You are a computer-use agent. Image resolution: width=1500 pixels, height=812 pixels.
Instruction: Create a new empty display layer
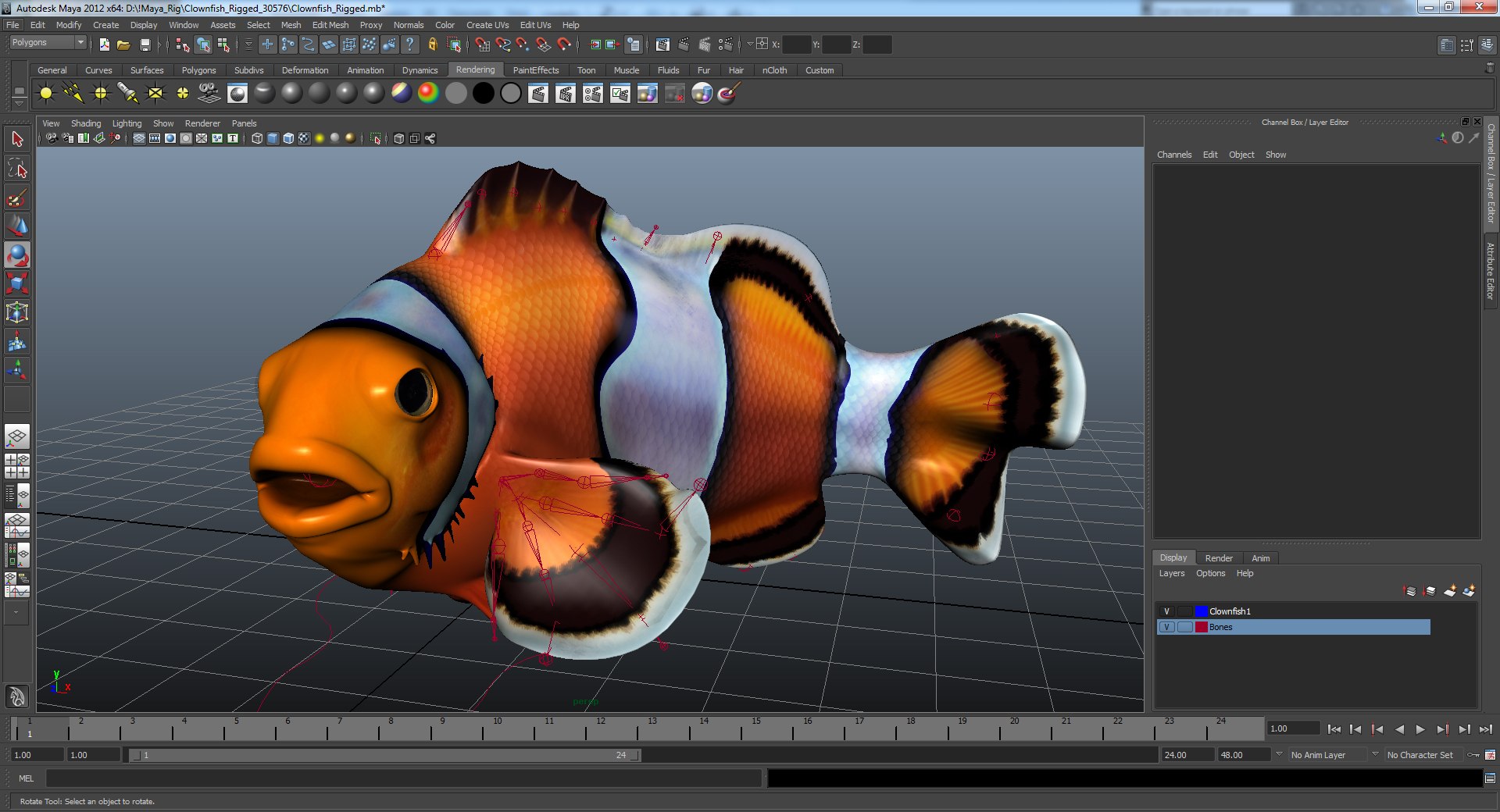pyautogui.click(x=1449, y=591)
